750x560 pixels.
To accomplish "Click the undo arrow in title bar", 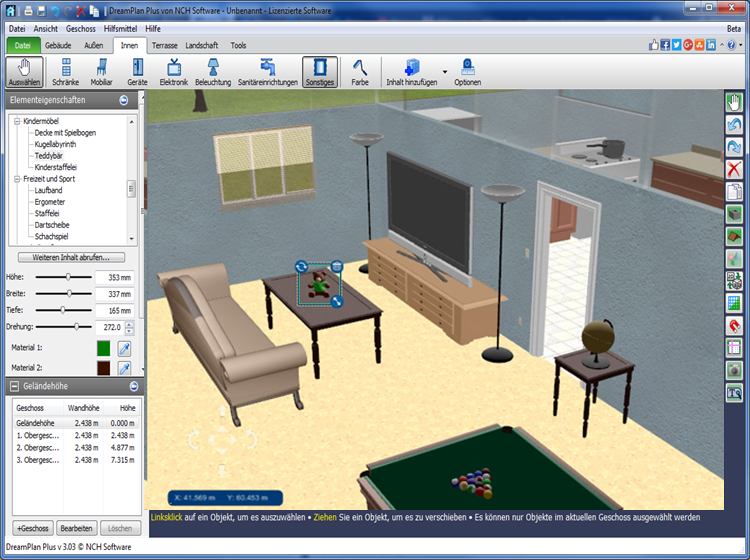I will point(55,11).
